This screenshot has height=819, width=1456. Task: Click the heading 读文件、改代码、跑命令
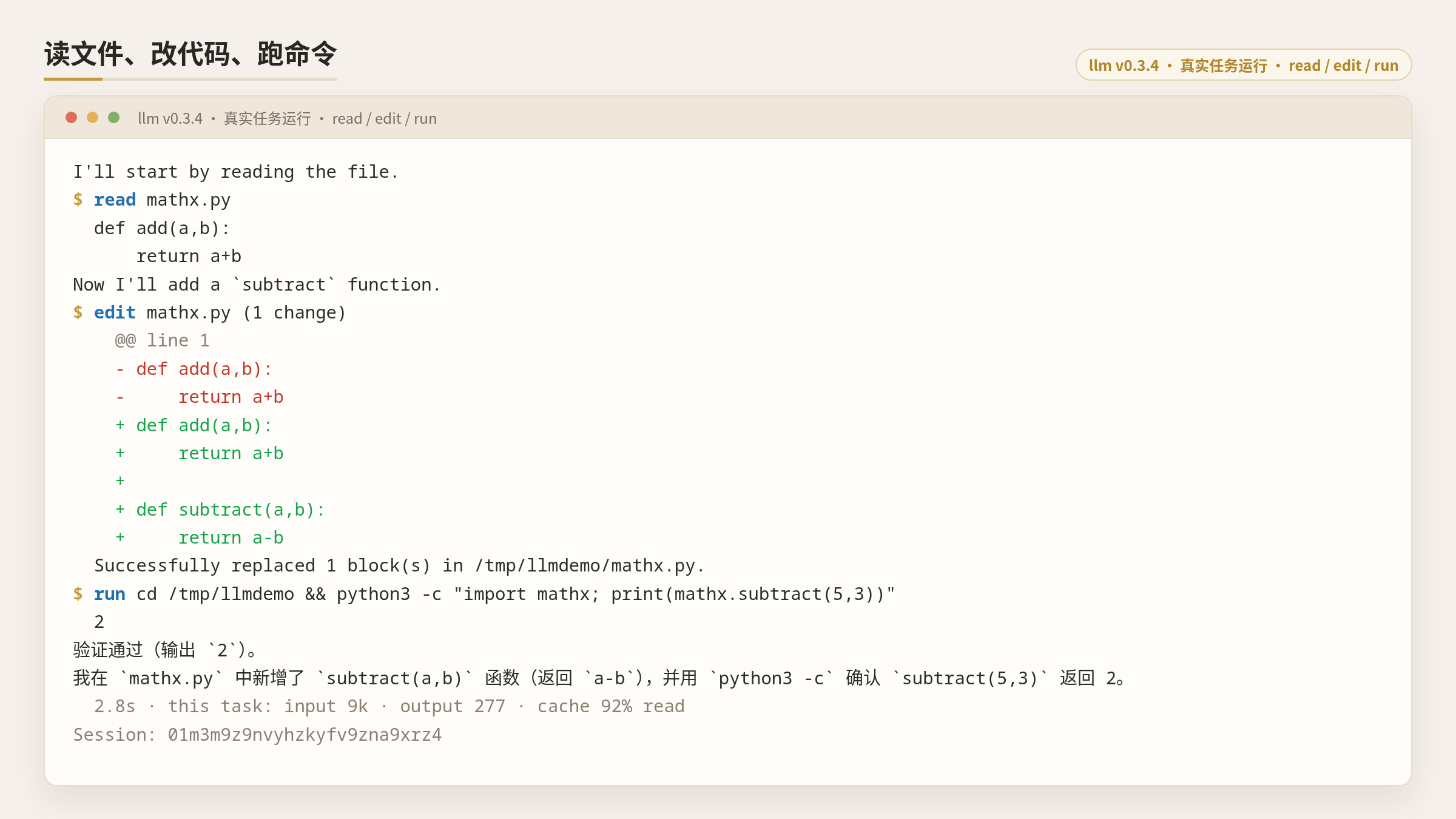pos(190,54)
